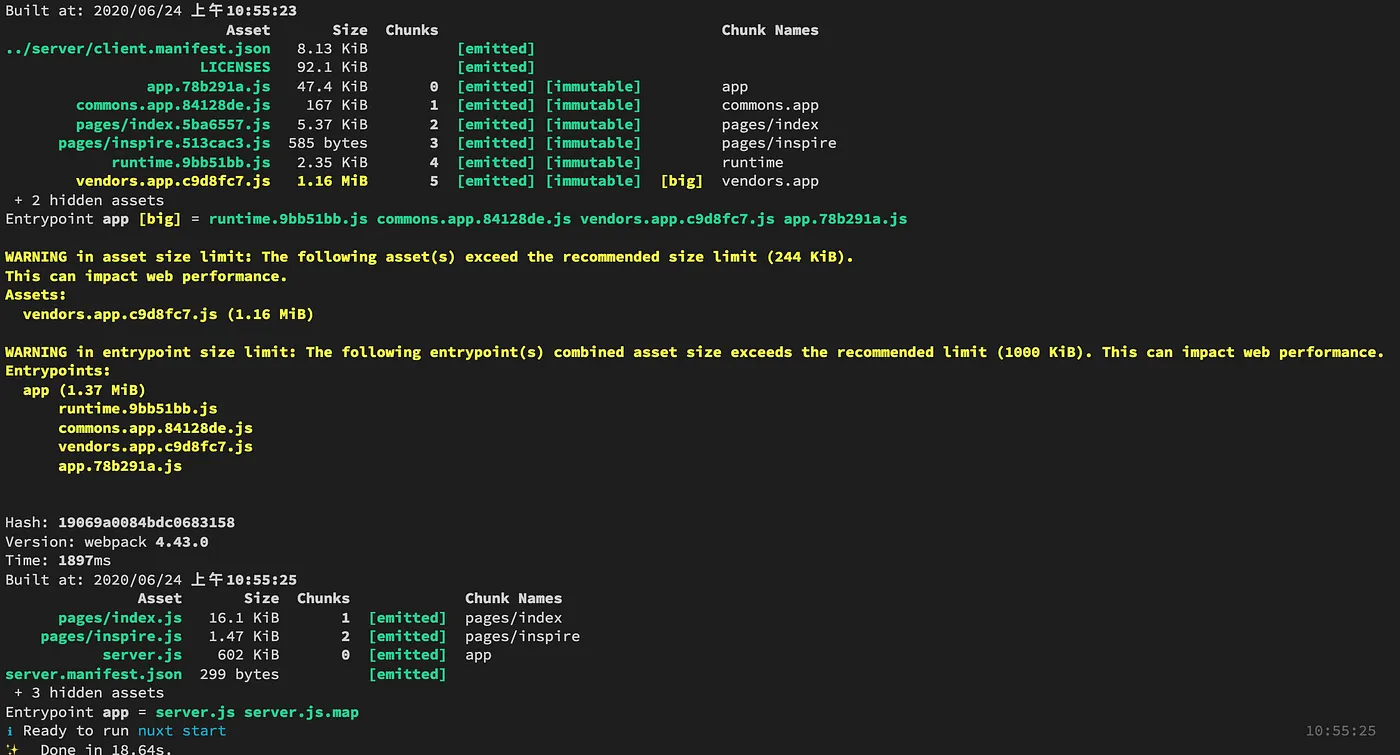
Task: Click the sparkle icon before Done
Action: tap(11, 749)
